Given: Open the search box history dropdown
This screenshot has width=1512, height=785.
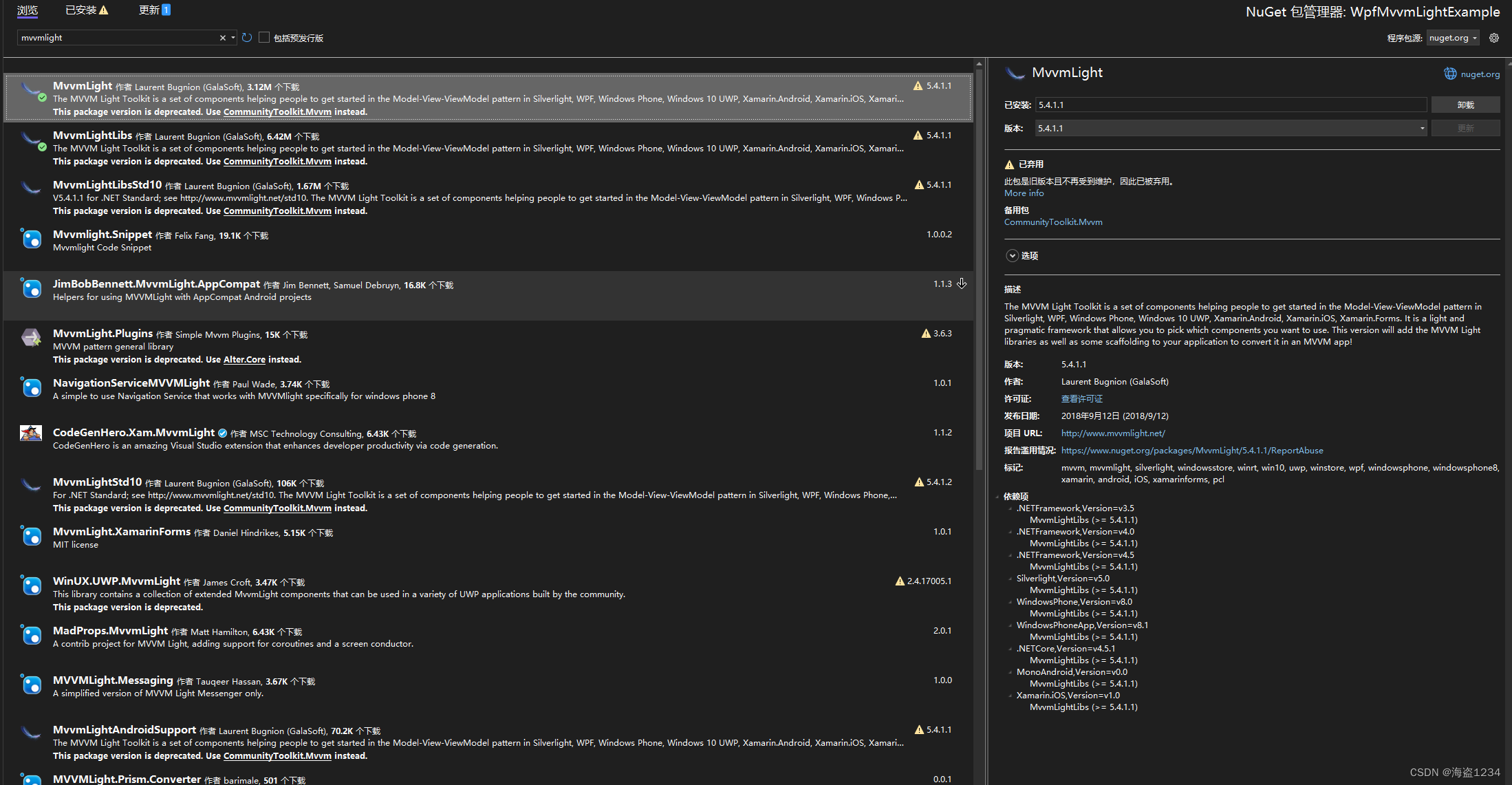Looking at the screenshot, I should point(233,38).
